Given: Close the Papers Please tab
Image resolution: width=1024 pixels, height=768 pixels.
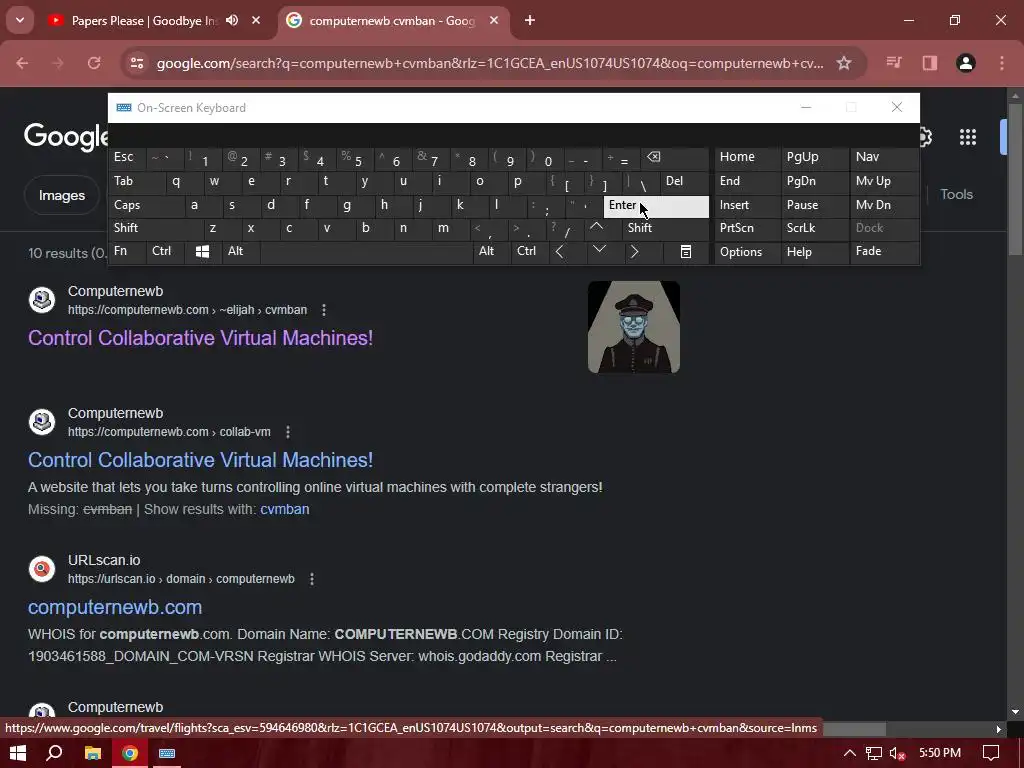Looking at the screenshot, I should click(x=256, y=20).
